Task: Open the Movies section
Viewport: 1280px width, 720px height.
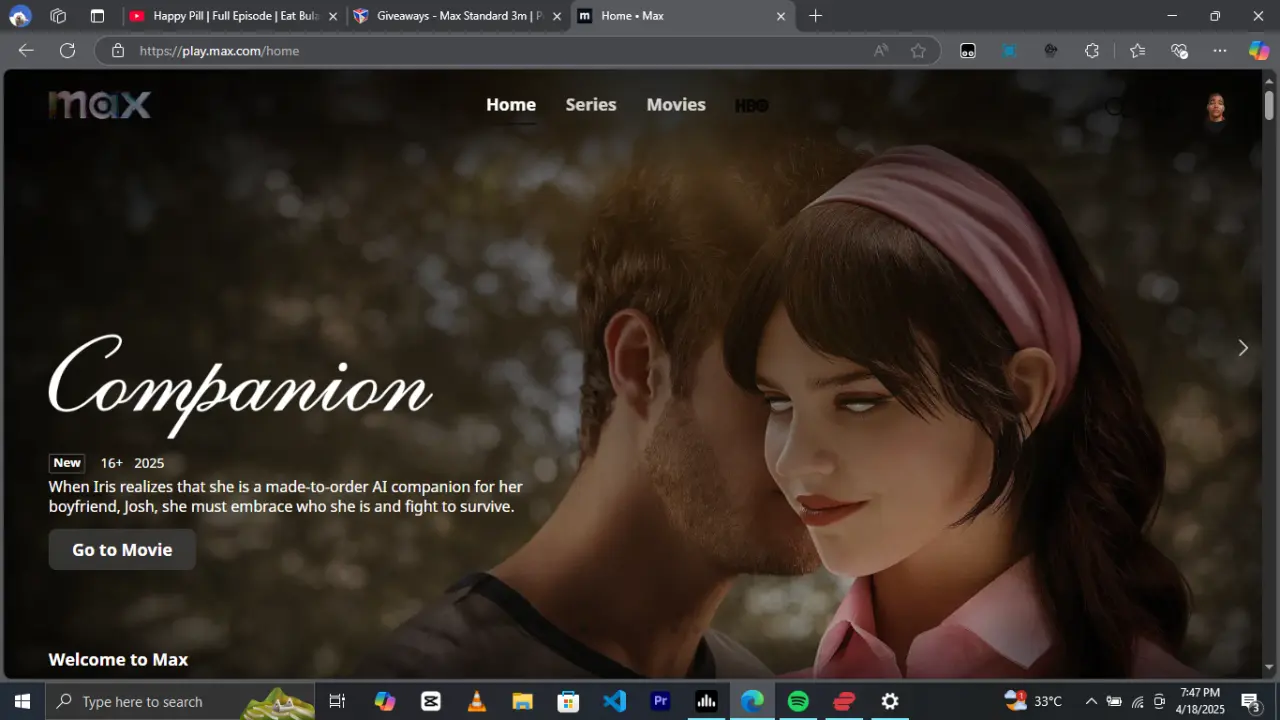Action: 676,105
